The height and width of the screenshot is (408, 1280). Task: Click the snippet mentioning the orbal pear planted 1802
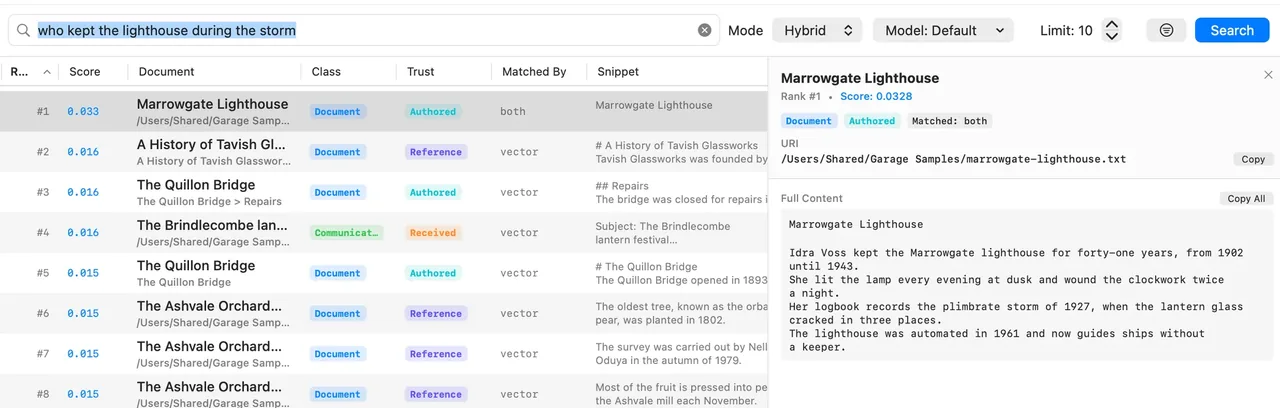[x=681, y=313]
